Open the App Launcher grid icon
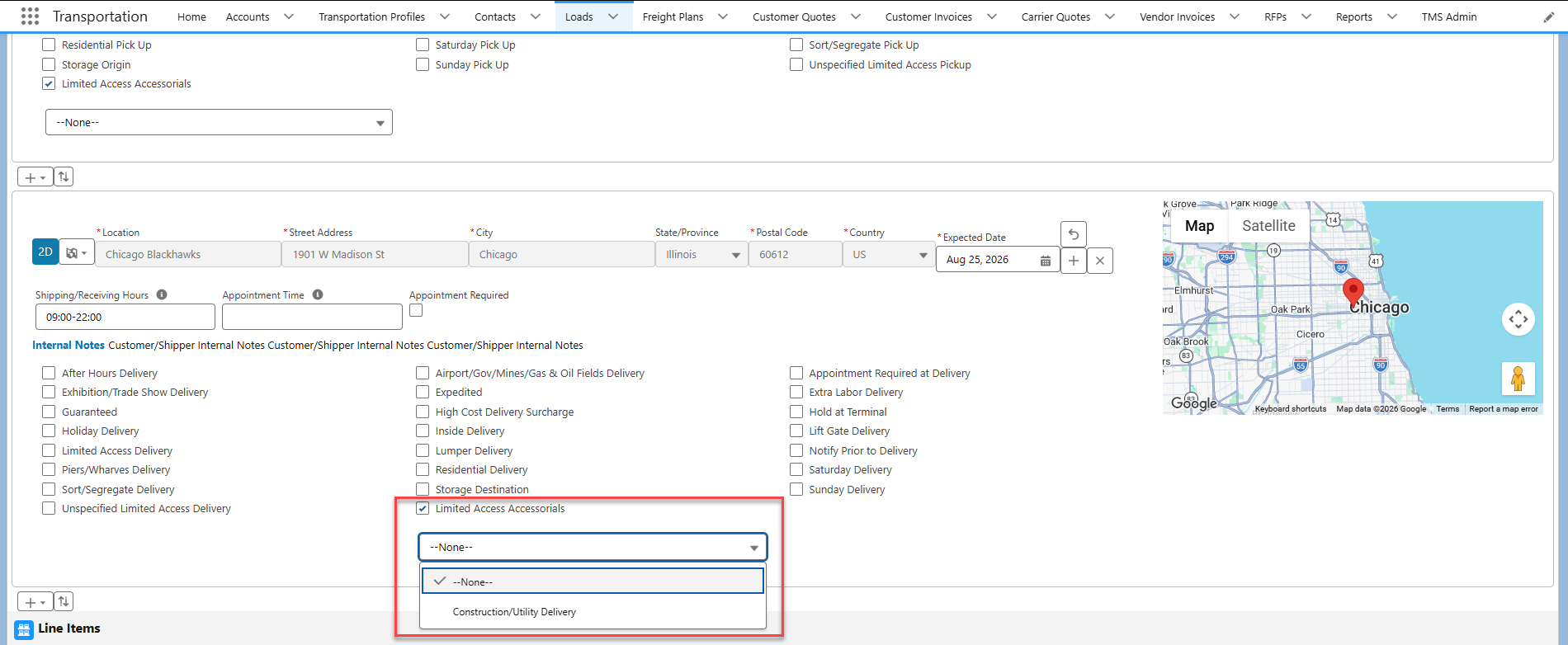The image size is (1568, 645). pos(30,16)
